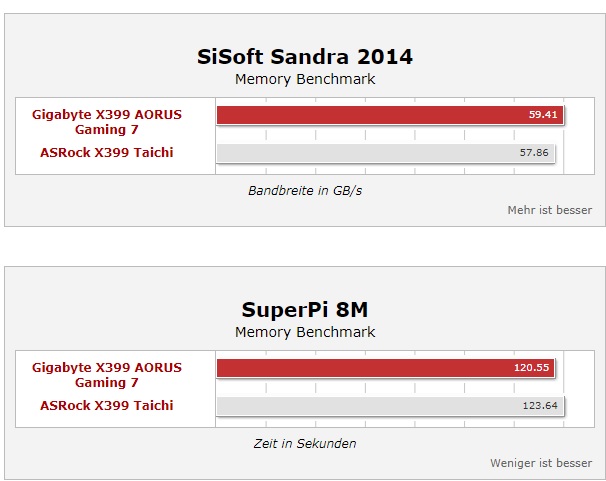606x481 pixels.
Task: Click the SiSoft Sandra 2014 chart title
Action: [305, 57]
